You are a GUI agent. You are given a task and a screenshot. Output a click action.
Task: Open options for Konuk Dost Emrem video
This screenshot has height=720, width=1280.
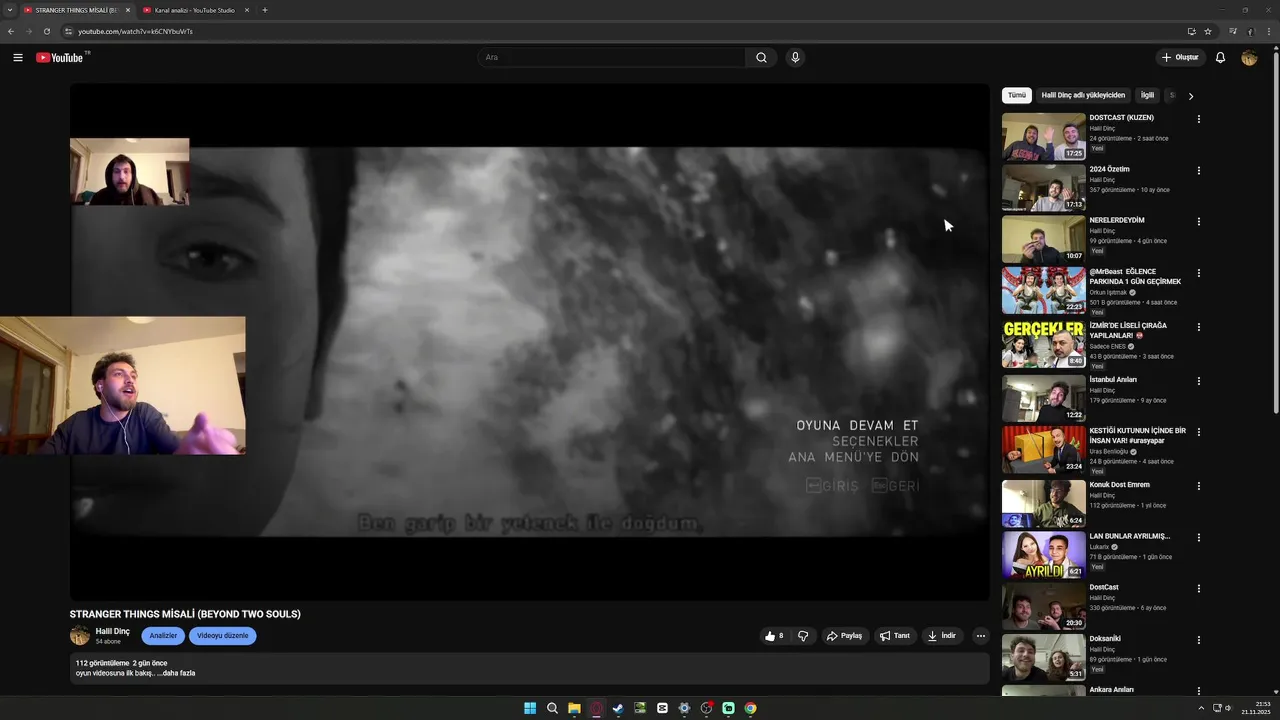(x=1198, y=486)
